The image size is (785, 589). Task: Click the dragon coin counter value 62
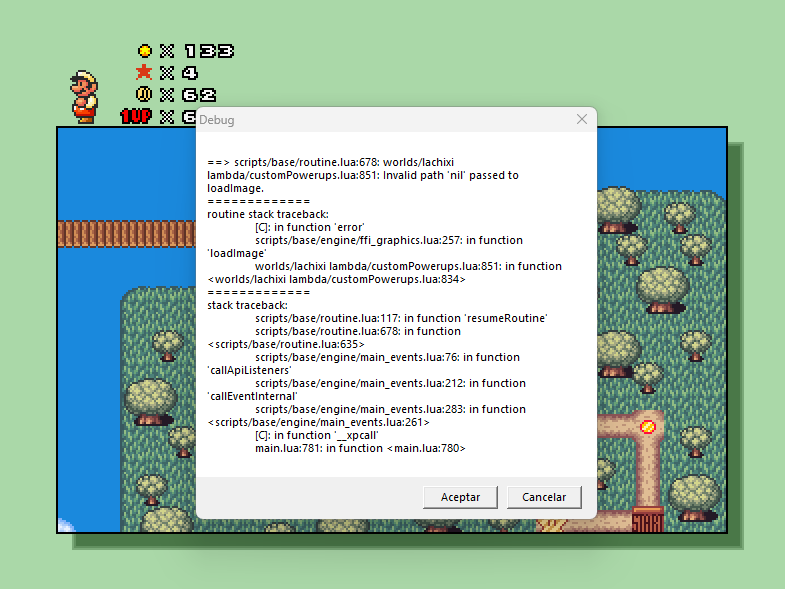(x=199, y=95)
